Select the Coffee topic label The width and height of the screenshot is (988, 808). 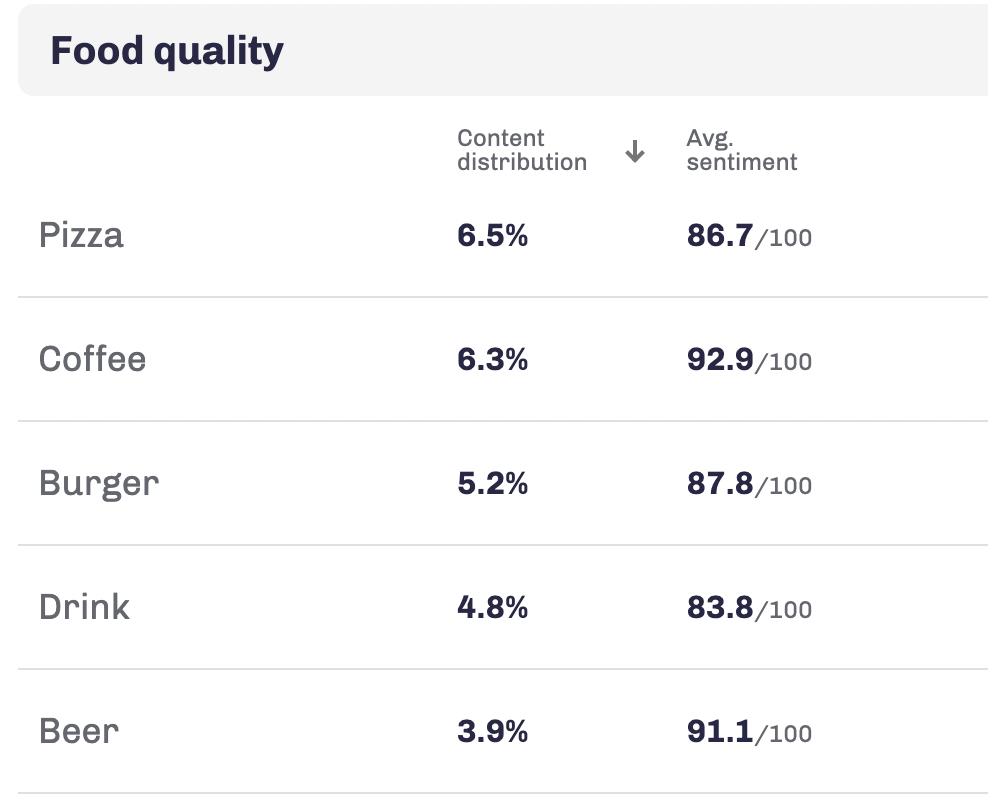[92, 360]
